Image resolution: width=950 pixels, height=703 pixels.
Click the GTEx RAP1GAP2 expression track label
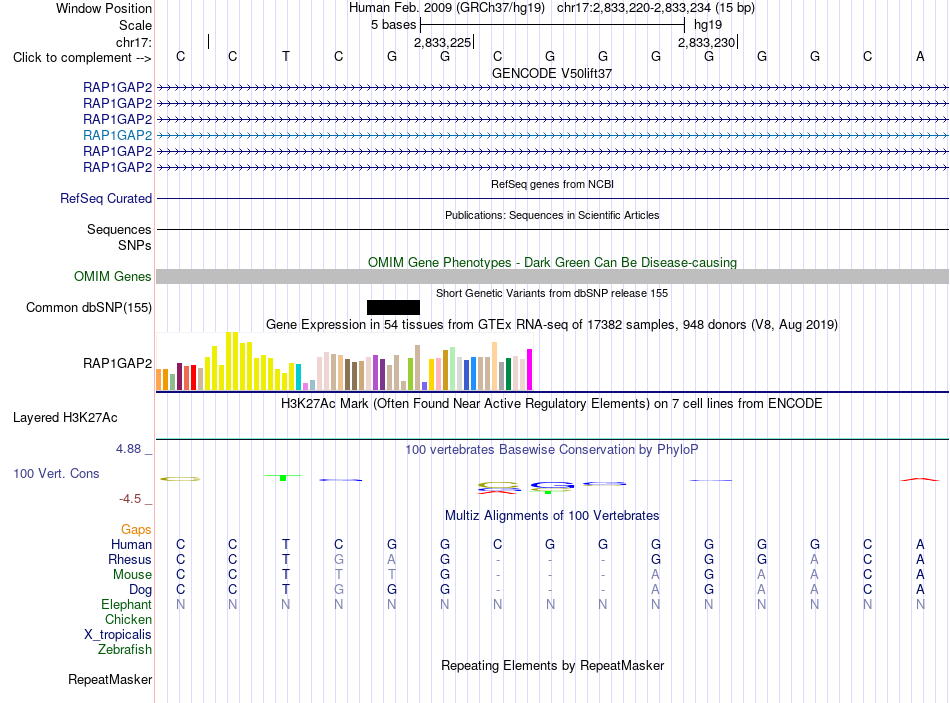pyautogui.click(x=118, y=363)
